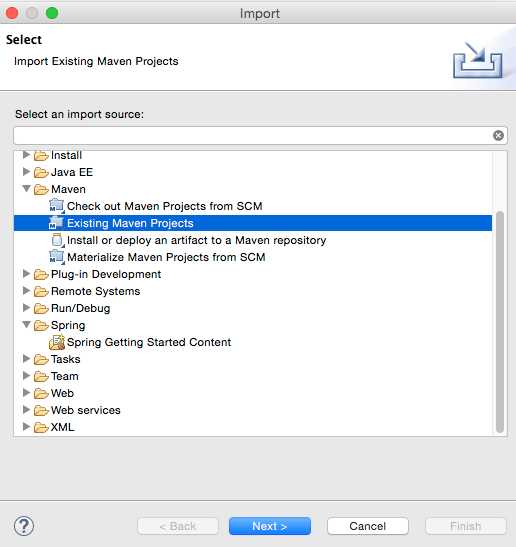516x547 pixels.
Task: Click the Next button
Action: point(270,526)
